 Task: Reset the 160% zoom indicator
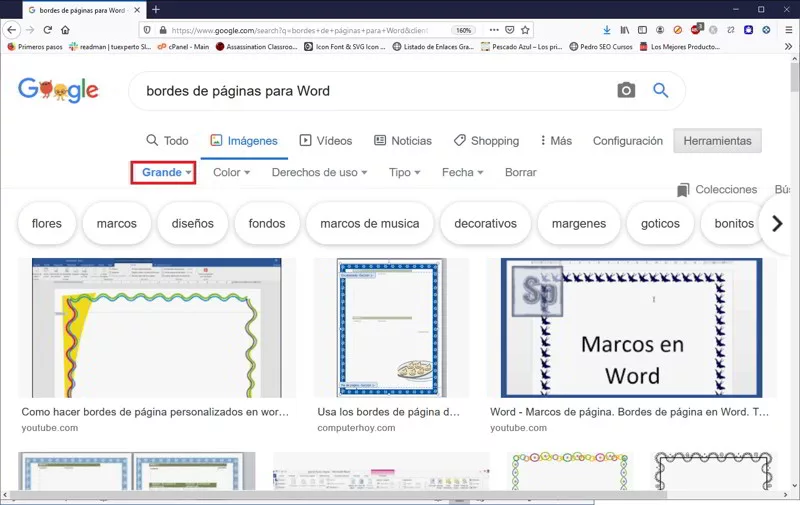point(463,30)
